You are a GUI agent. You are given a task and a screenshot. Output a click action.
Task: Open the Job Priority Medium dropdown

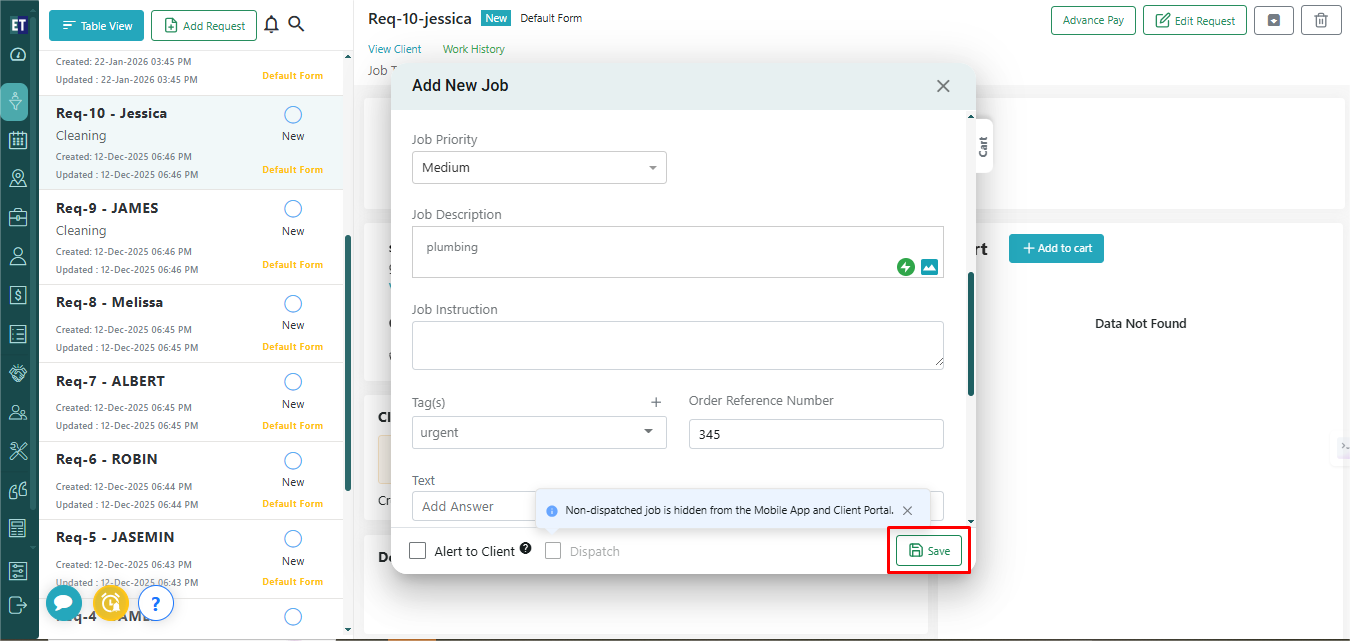[x=539, y=168]
